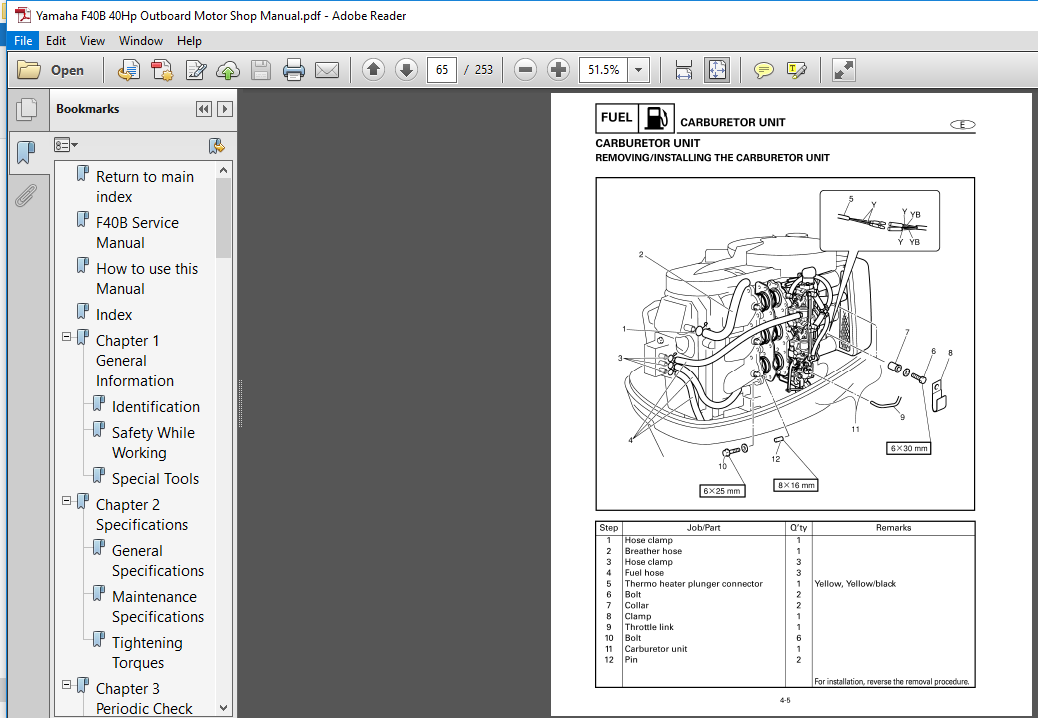This screenshot has width=1038, height=718.
Task: Open the File menu
Action: pos(23,41)
